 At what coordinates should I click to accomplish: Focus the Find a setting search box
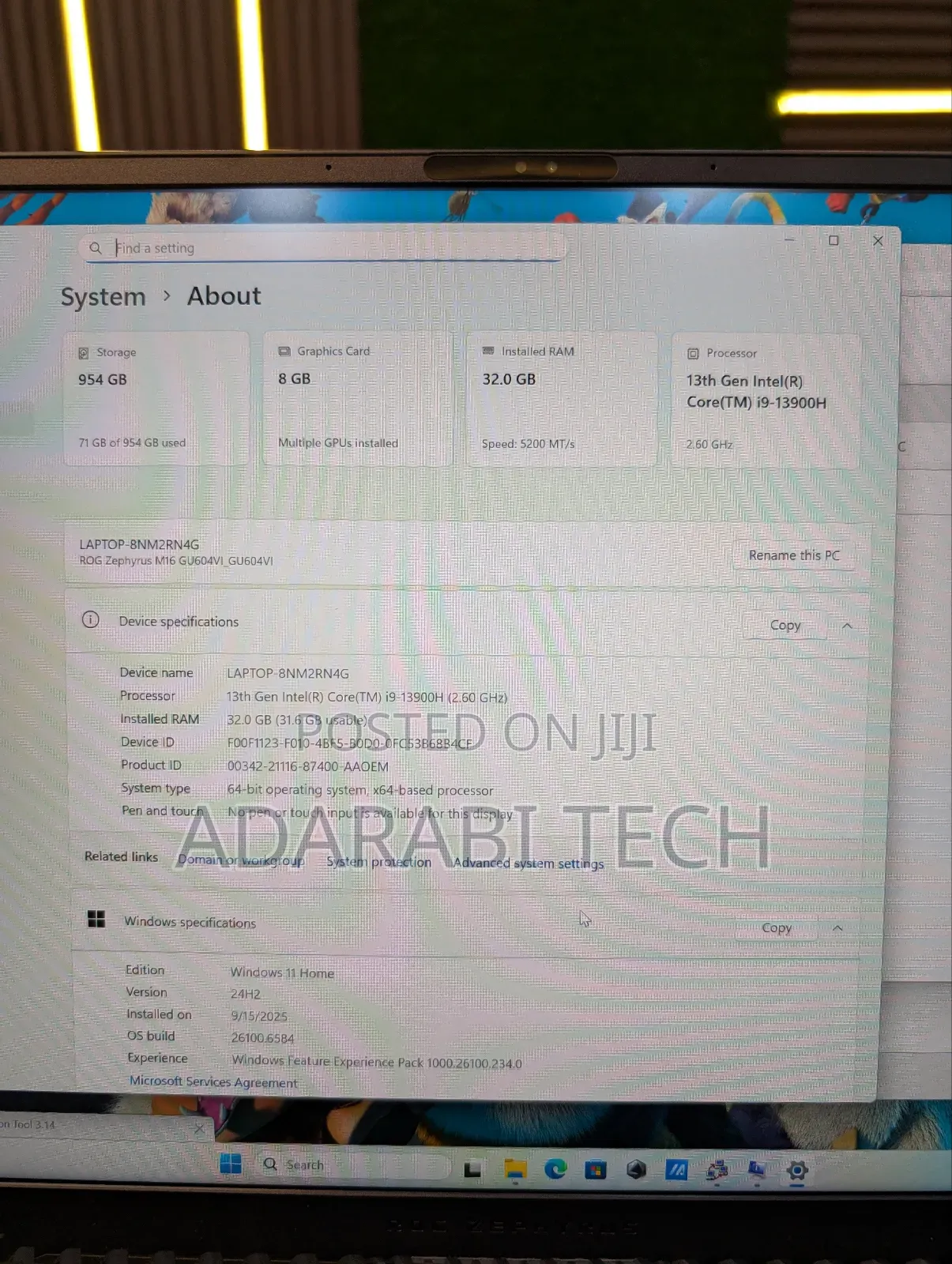(322, 248)
